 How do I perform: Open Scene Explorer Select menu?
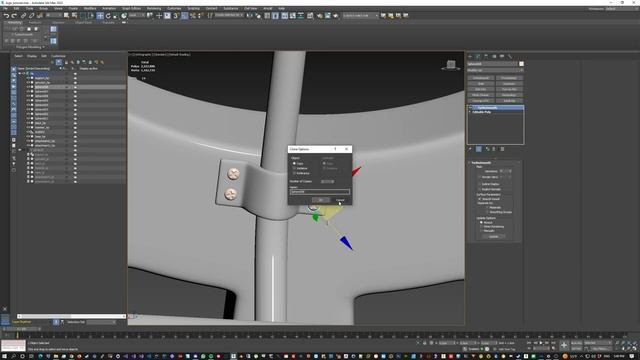point(18,56)
